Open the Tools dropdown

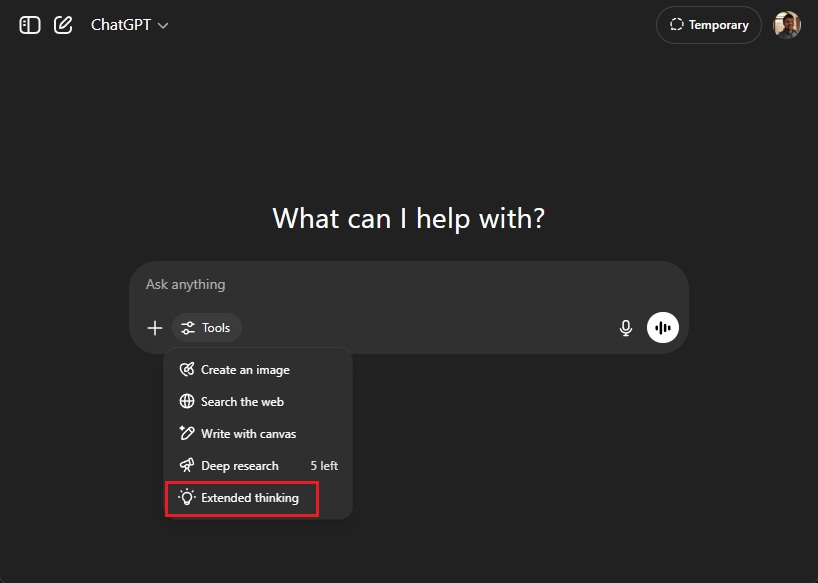pyautogui.click(x=206, y=327)
